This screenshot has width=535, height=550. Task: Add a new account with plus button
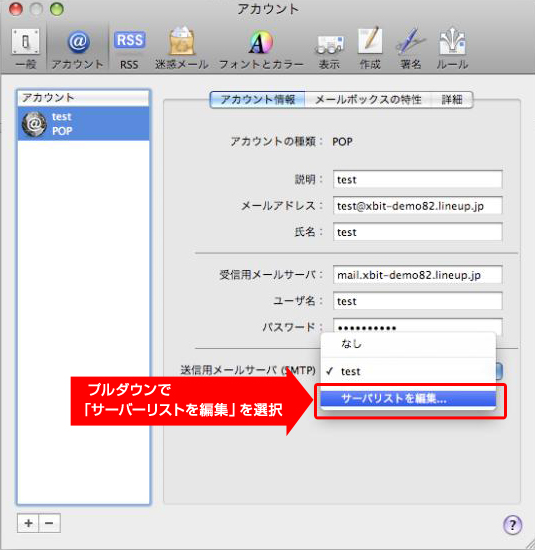(28, 523)
